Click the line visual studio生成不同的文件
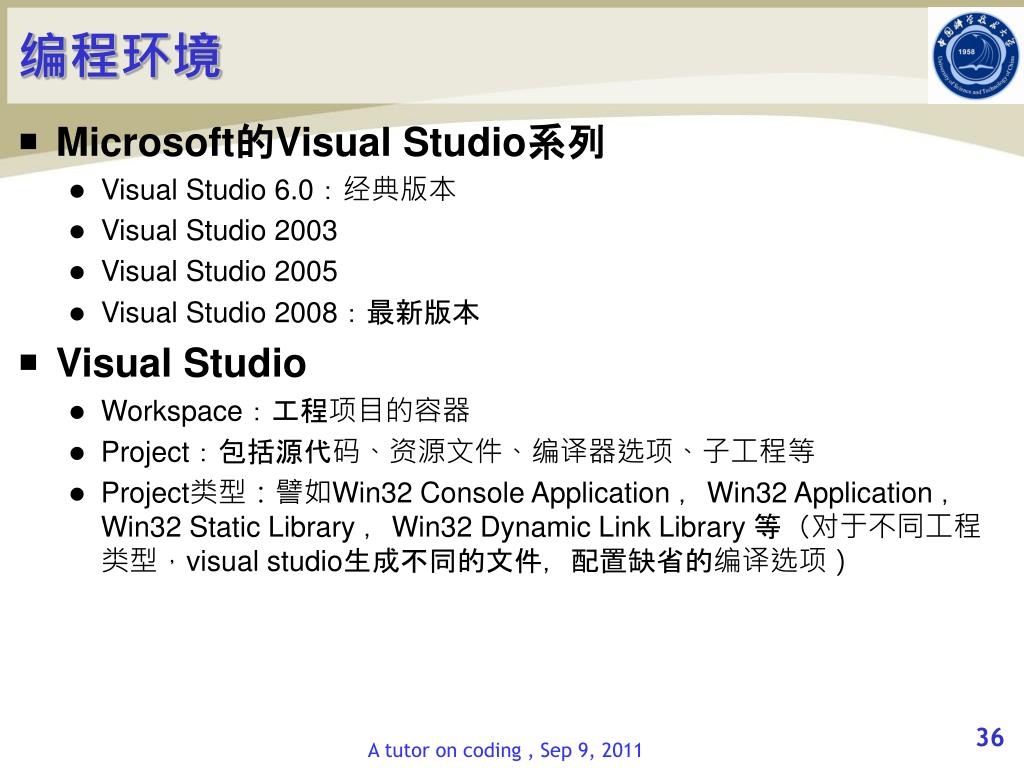Viewport: 1024px width, 768px height. (474, 561)
